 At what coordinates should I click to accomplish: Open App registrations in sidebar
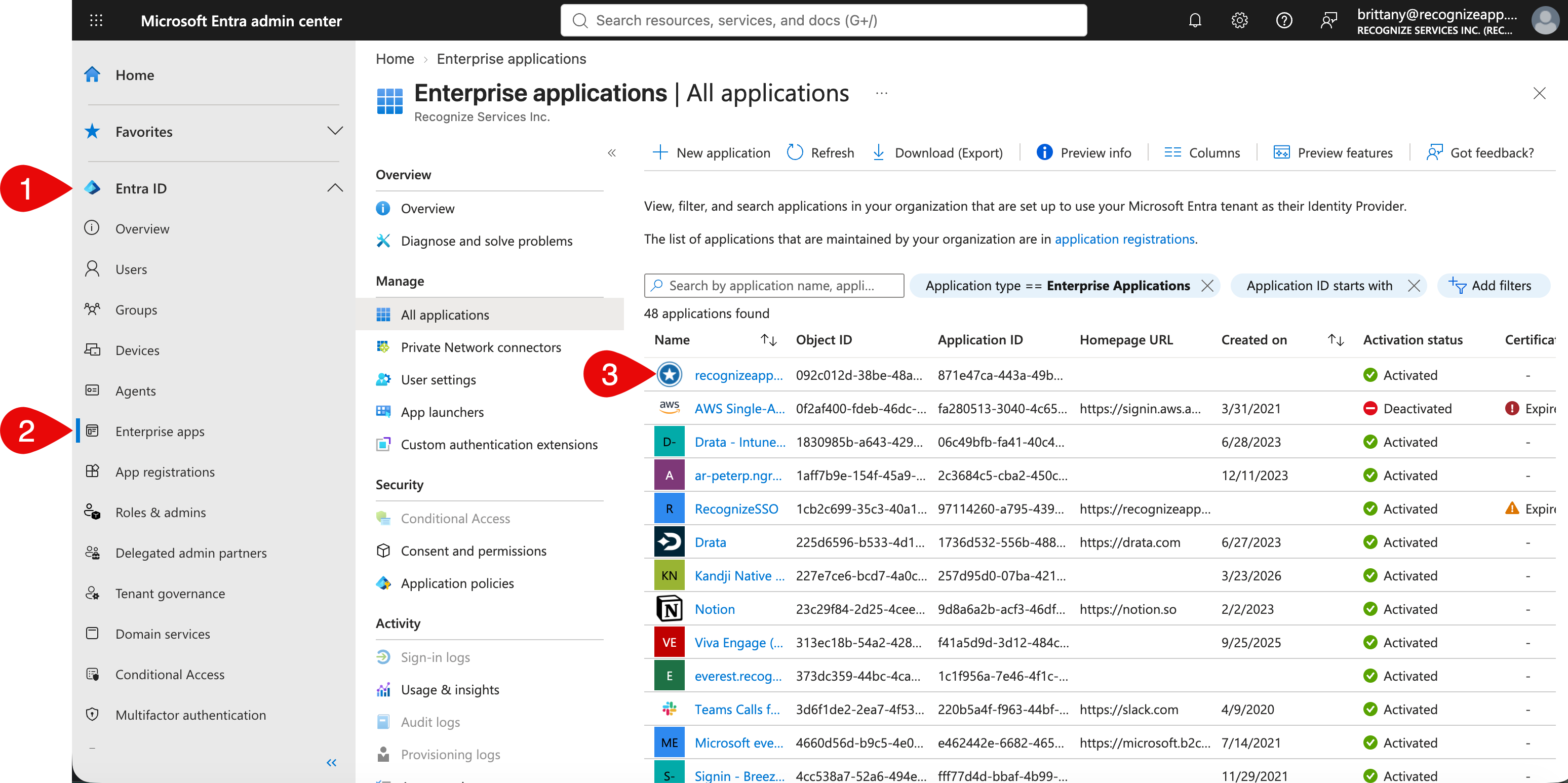pos(165,471)
